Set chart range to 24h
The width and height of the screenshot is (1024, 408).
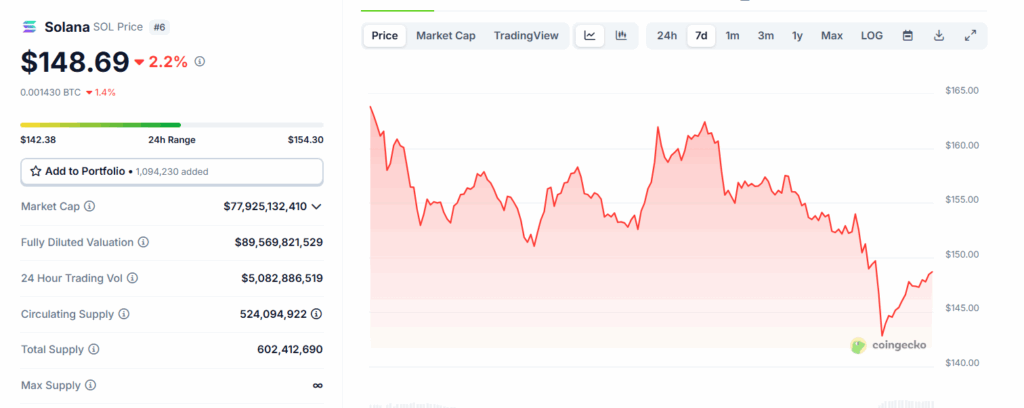667,36
